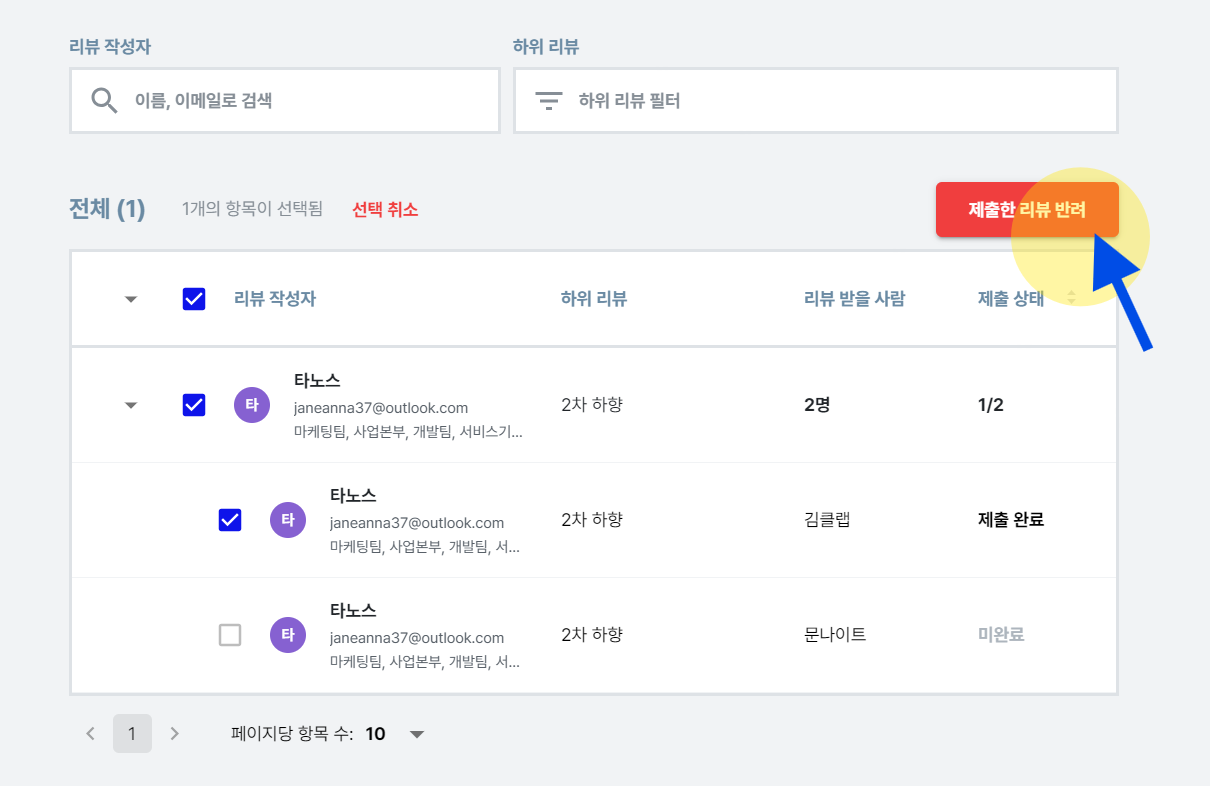This screenshot has width=1210, height=786.
Task: Click the 하위 리뷰 column header
Action: tap(594, 299)
